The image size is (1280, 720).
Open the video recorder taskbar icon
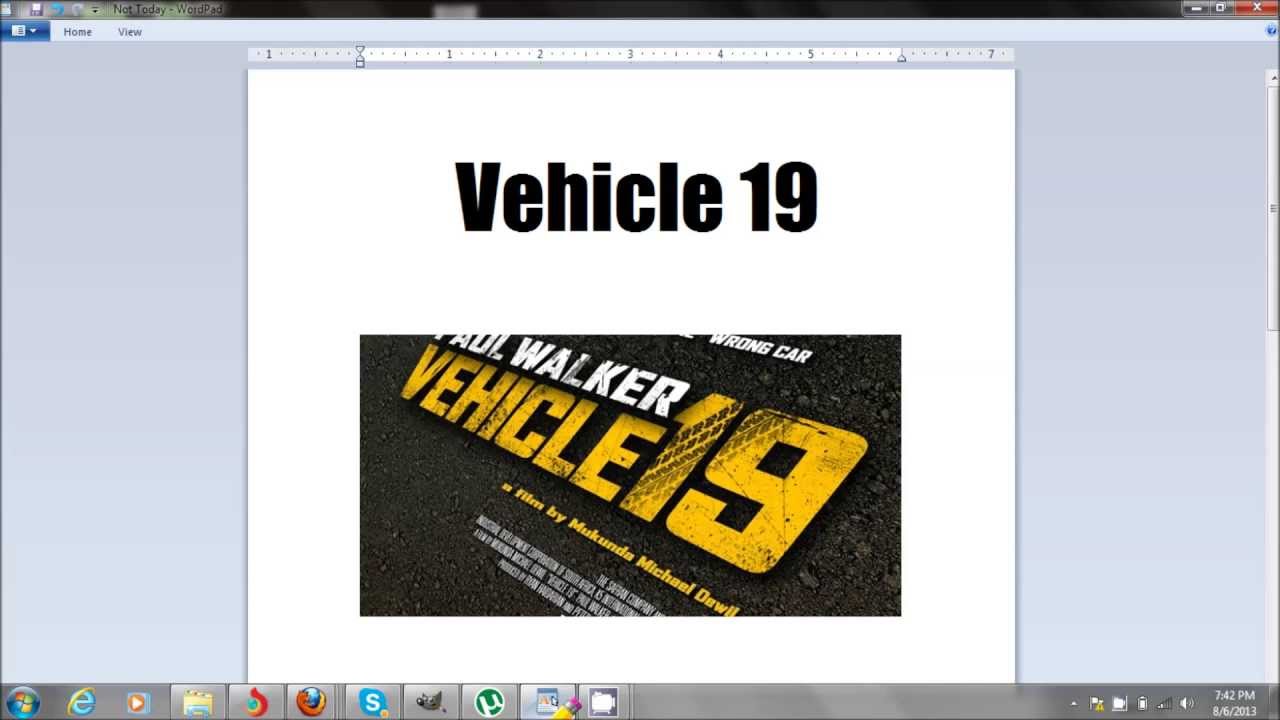(x=604, y=702)
